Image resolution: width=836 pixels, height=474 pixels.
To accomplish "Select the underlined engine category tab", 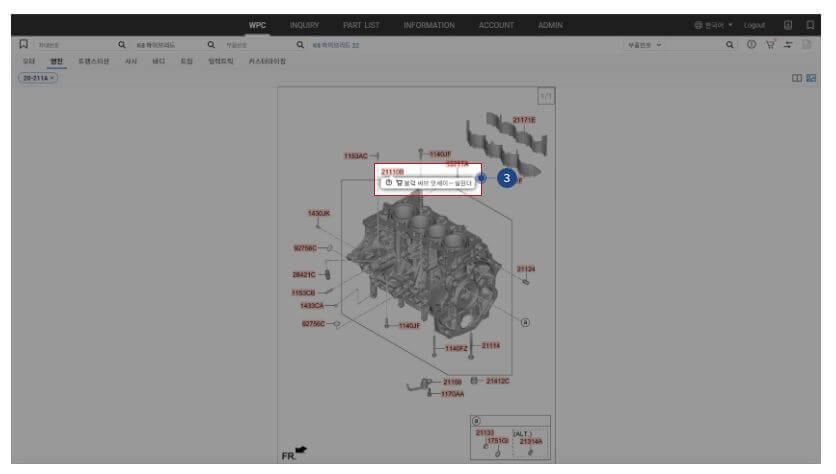I will click(56, 61).
